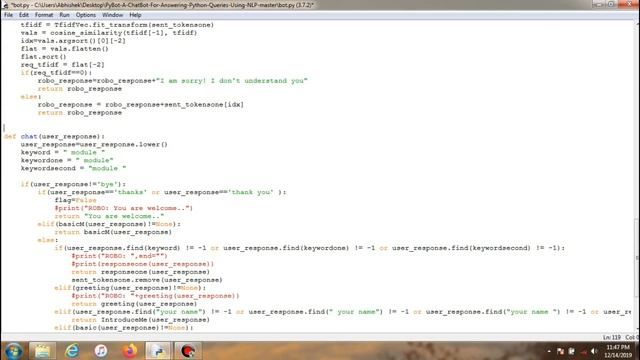This screenshot has height=360, width=640.
Task: Click the commented '#print("ROBO: You are welcome..")' line
Action: 123,208
